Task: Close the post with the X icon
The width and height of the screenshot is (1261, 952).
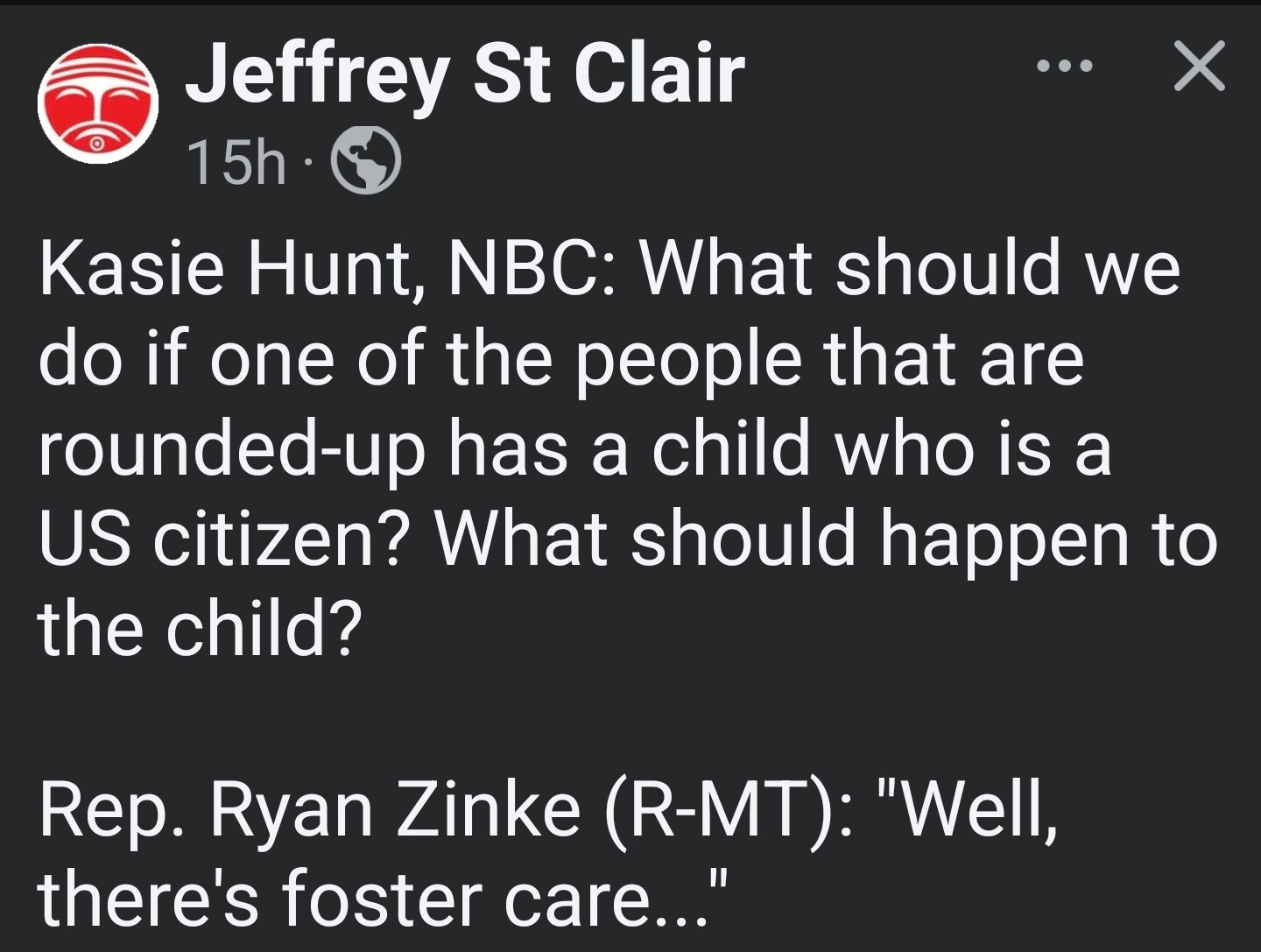Action: click(1199, 66)
